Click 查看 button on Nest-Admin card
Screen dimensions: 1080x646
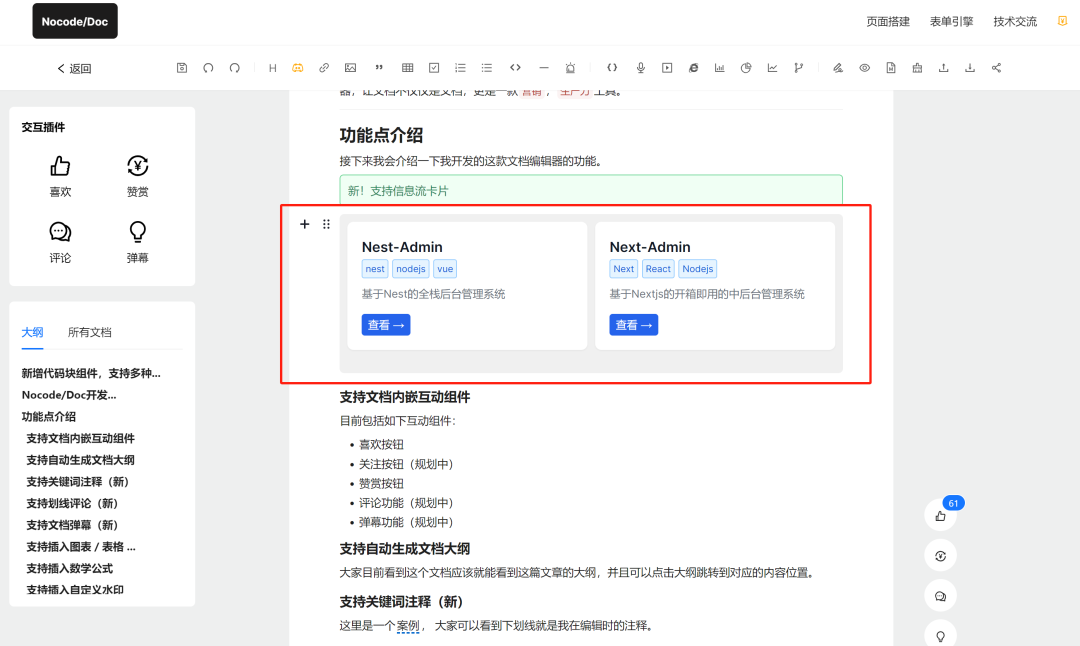386,325
